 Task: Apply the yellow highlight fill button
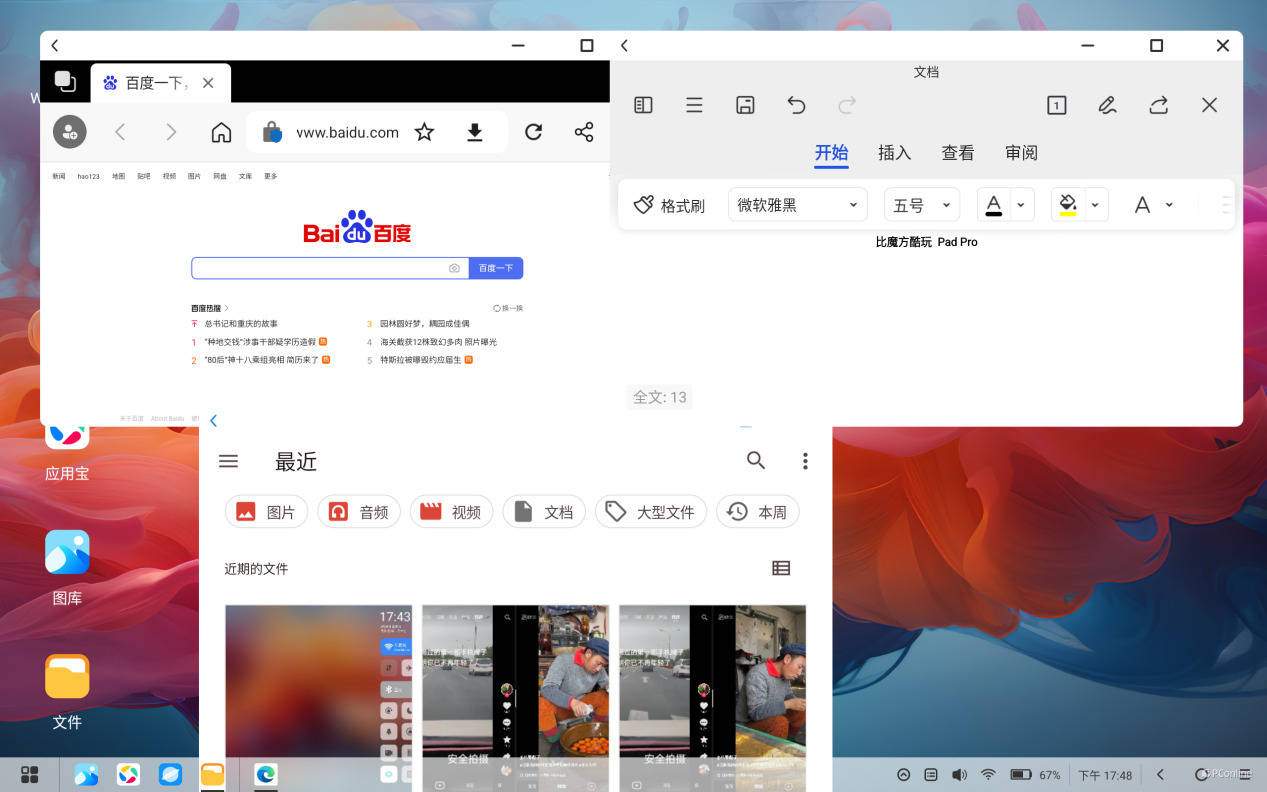pyautogui.click(x=1068, y=205)
